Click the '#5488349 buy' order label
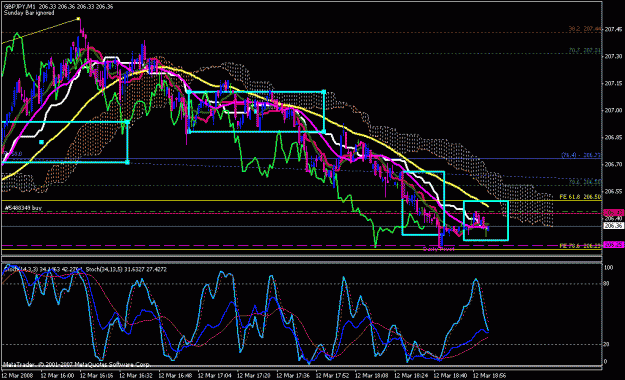The width and height of the screenshot is (625, 380). click(23, 208)
